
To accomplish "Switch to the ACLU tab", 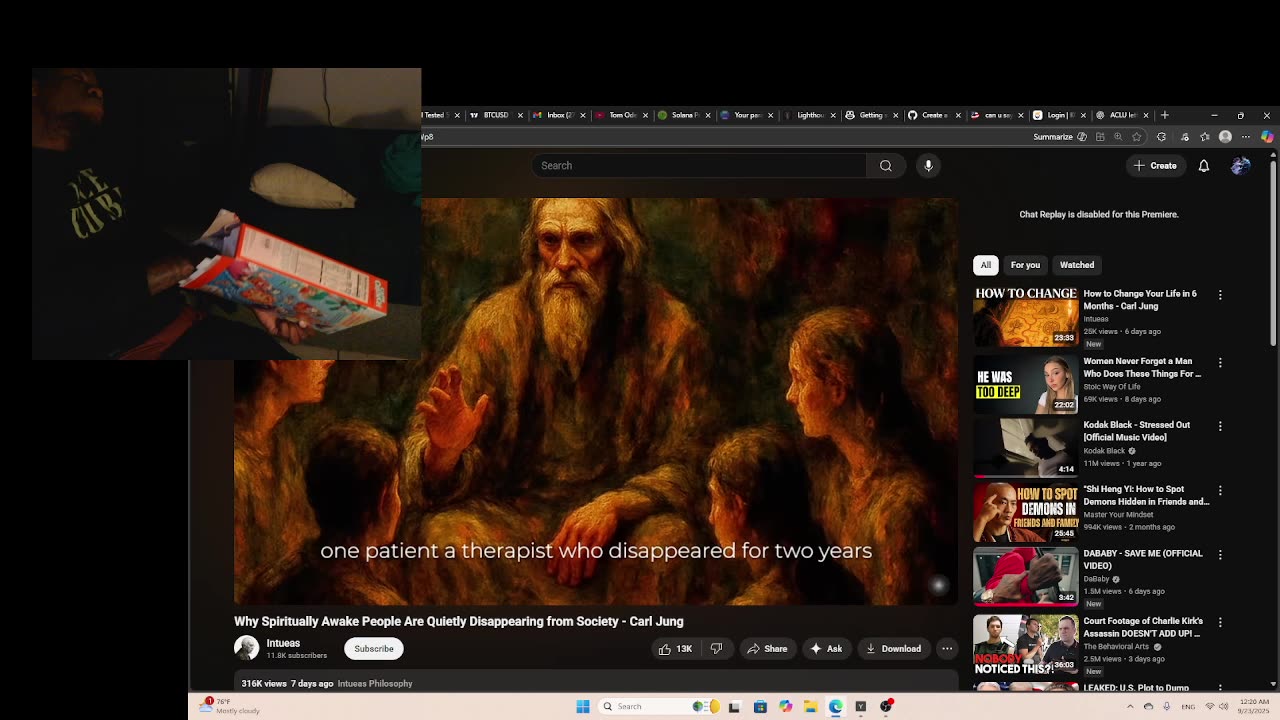I will click(x=1122, y=115).
